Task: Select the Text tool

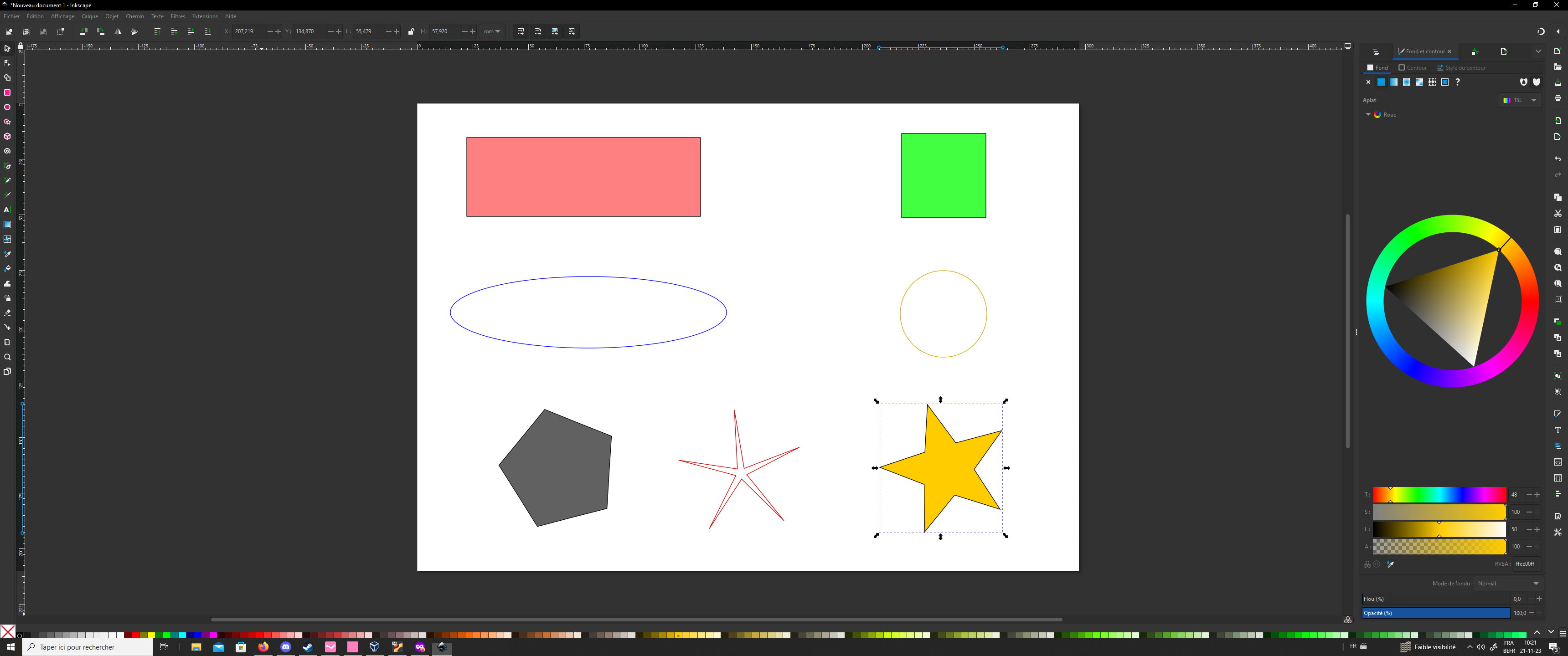Action: pyautogui.click(x=7, y=210)
